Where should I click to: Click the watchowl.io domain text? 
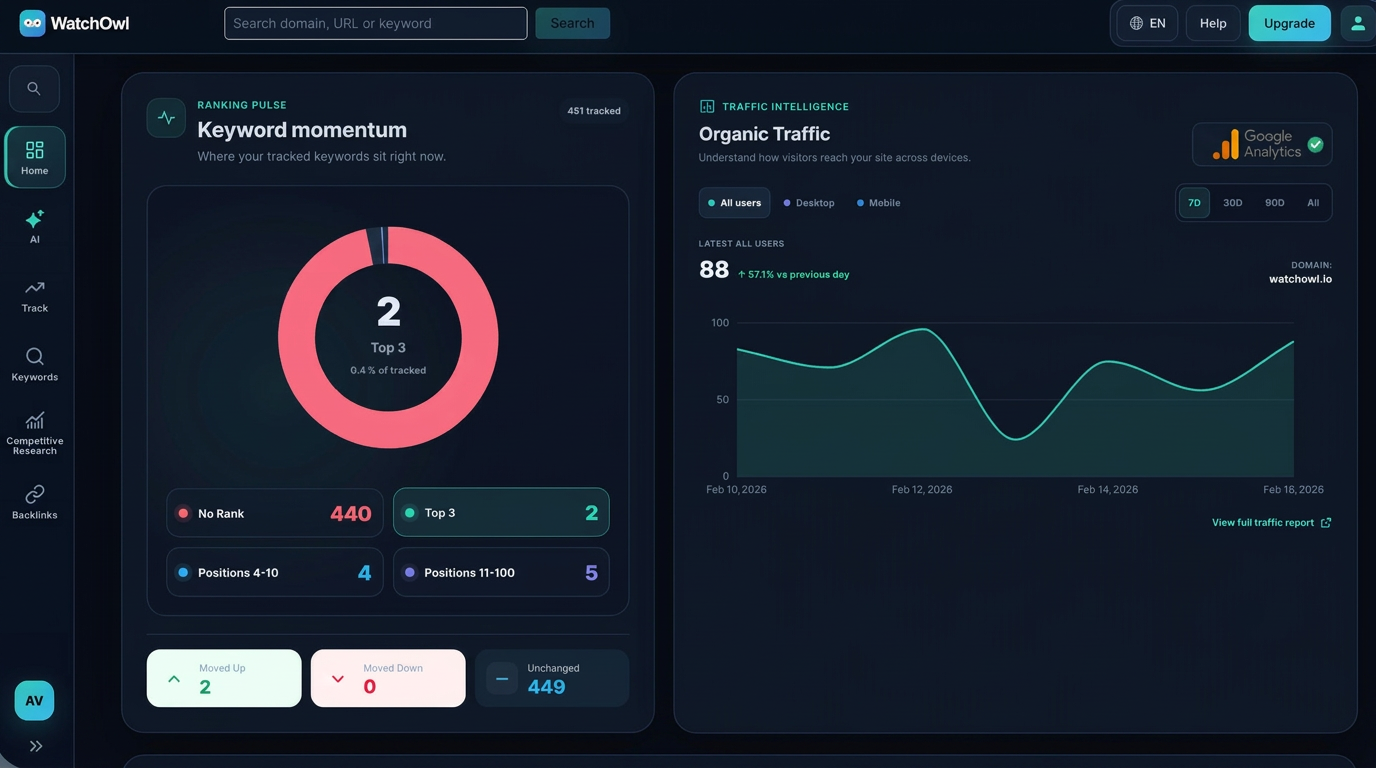(x=1300, y=279)
